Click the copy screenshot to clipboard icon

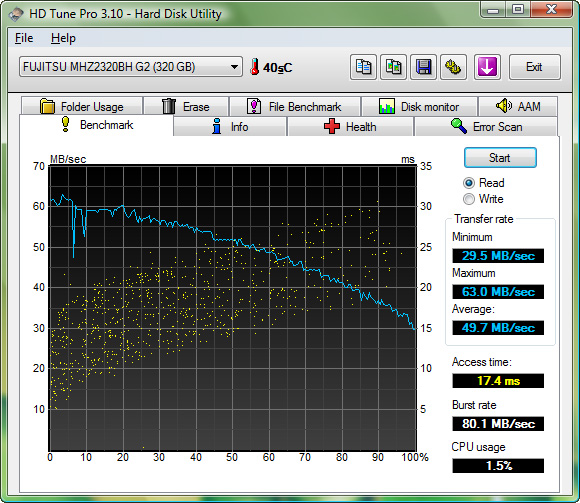394,67
